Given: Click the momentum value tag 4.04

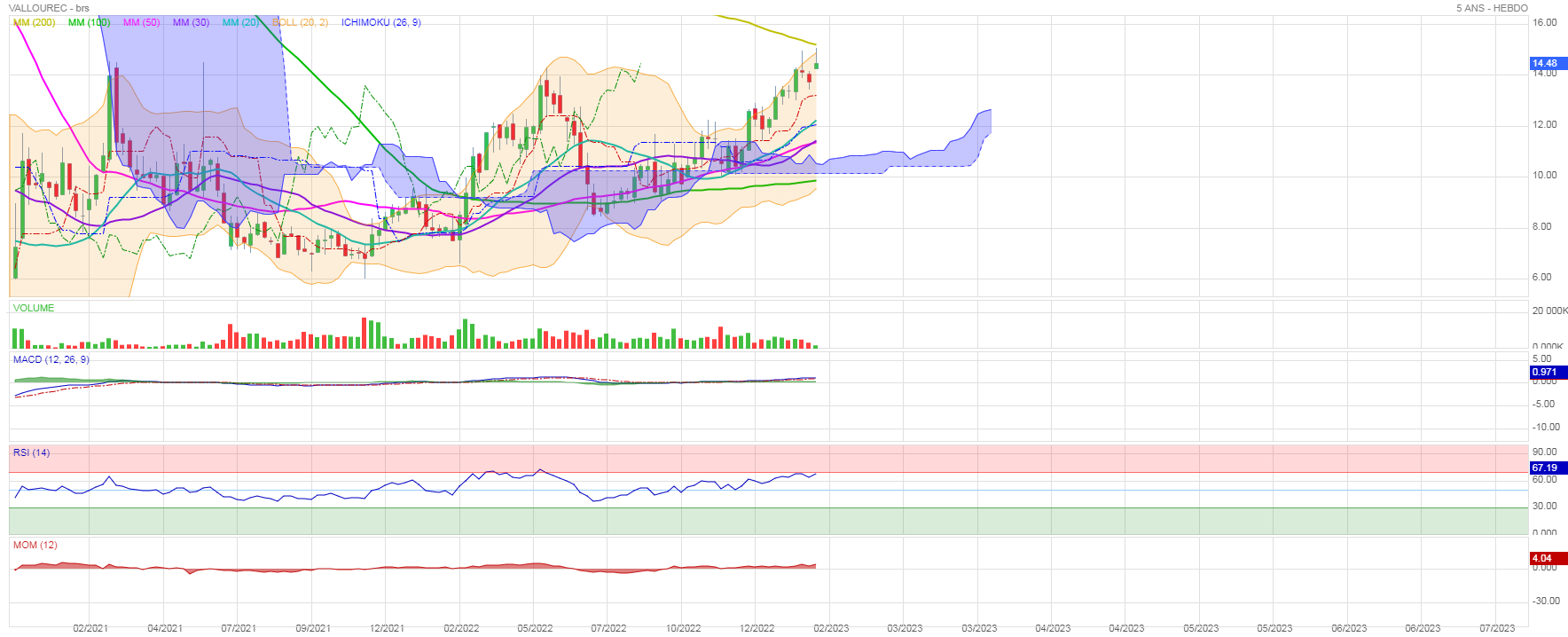Looking at the screenshot, I should pos(1548,558).
